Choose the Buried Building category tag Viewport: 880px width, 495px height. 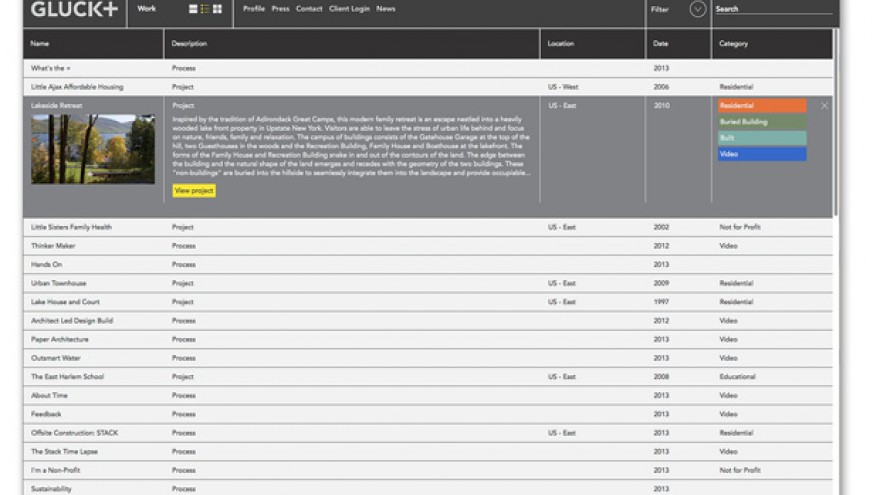[761, 122]
